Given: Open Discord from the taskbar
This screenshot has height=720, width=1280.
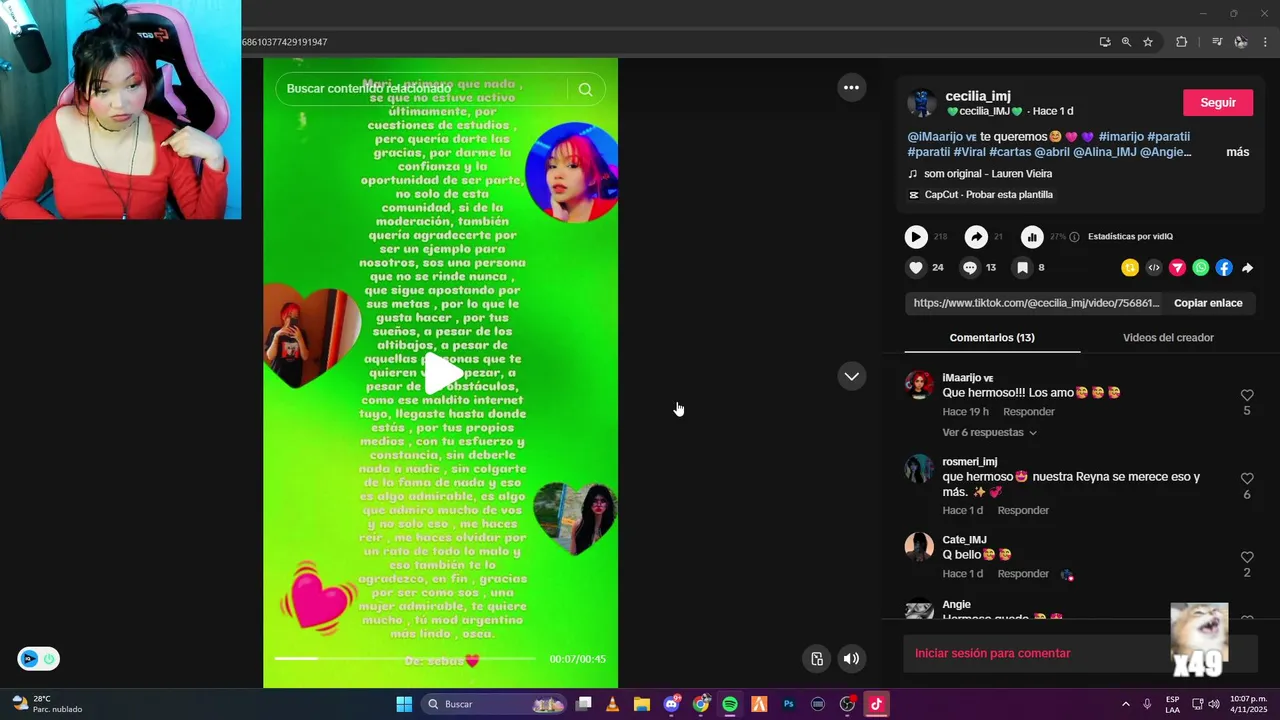Looking at the screenshot, I should (672, 704).
